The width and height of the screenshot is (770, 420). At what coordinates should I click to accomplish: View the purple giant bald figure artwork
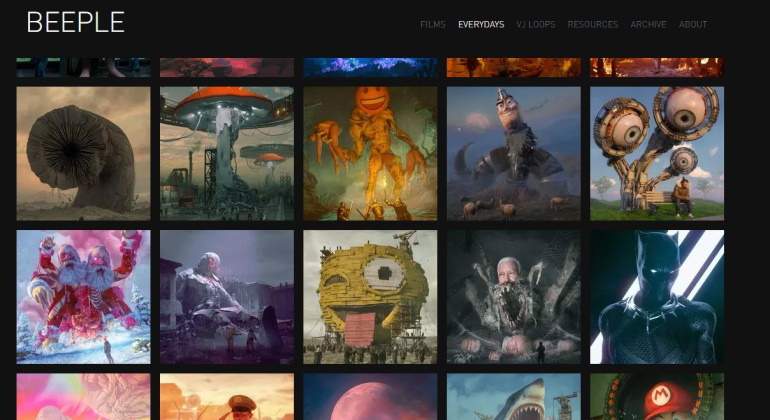(x=227, y=297)
